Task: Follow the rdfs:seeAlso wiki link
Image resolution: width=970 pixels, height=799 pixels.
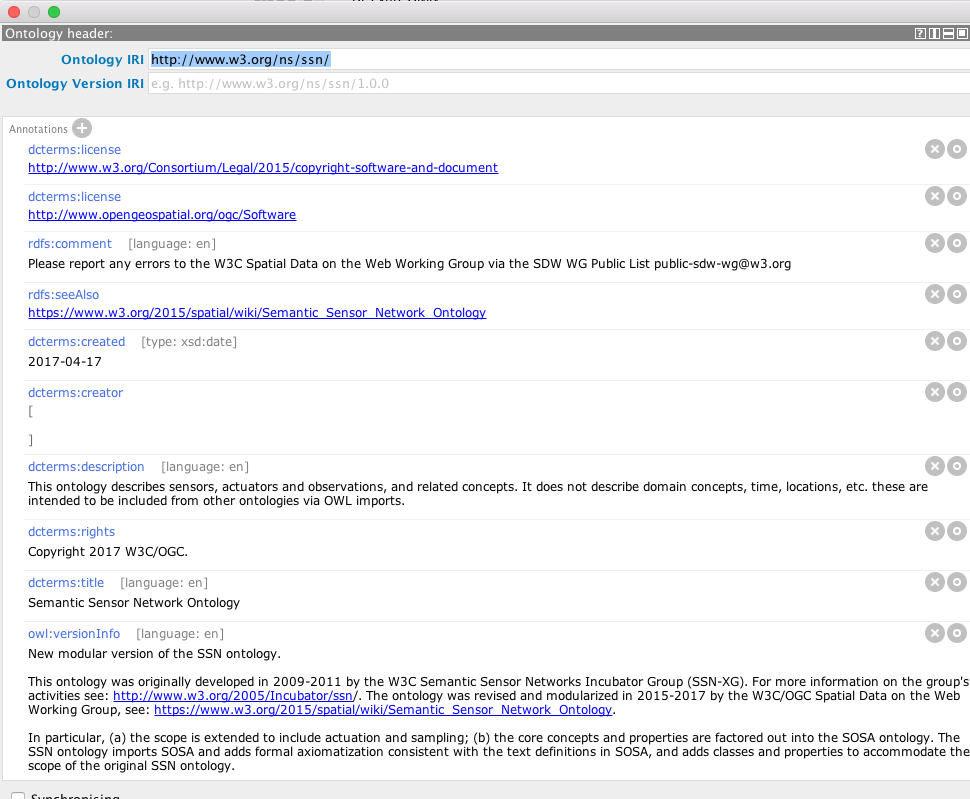Action: [257, 312]
